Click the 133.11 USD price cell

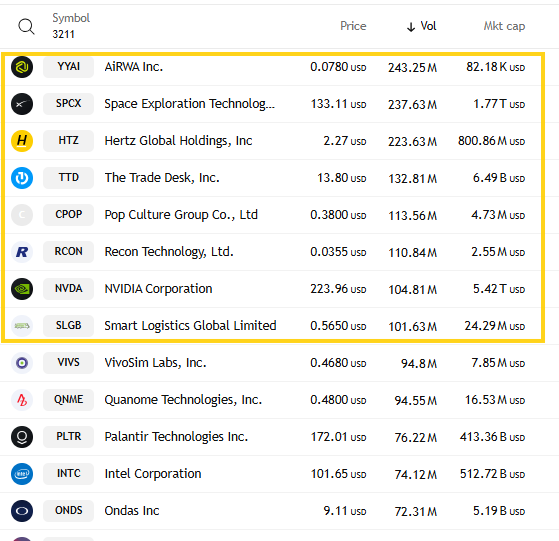point(338,104)
